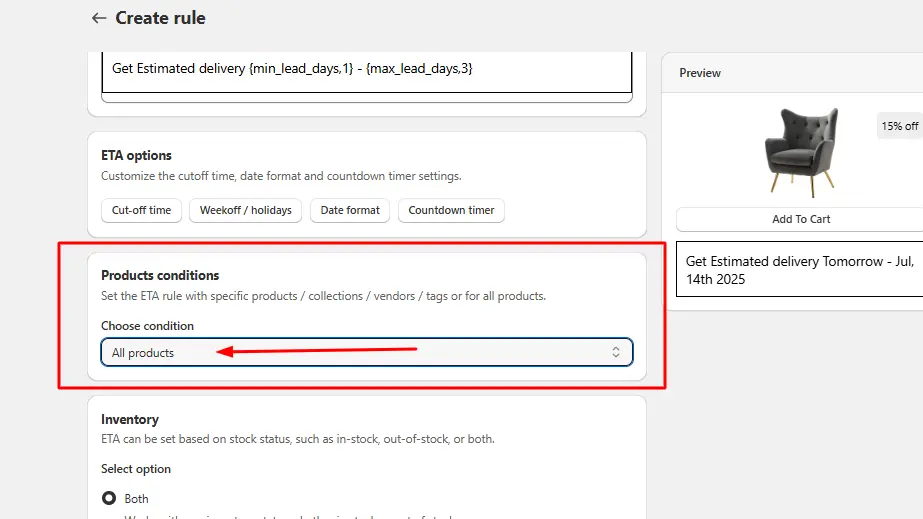Go back using the arrow beside Create rule
The height and width of the screenshot is (519, 923).
99,18
